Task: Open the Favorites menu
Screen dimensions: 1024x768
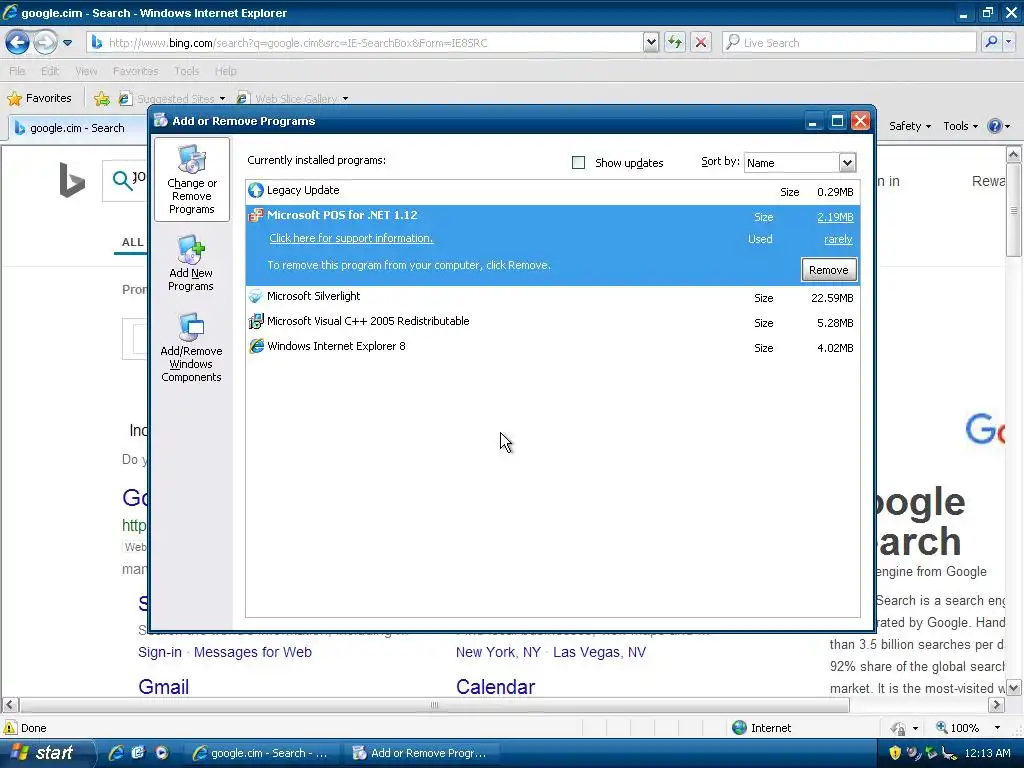Action: click(x=135, y=71)
